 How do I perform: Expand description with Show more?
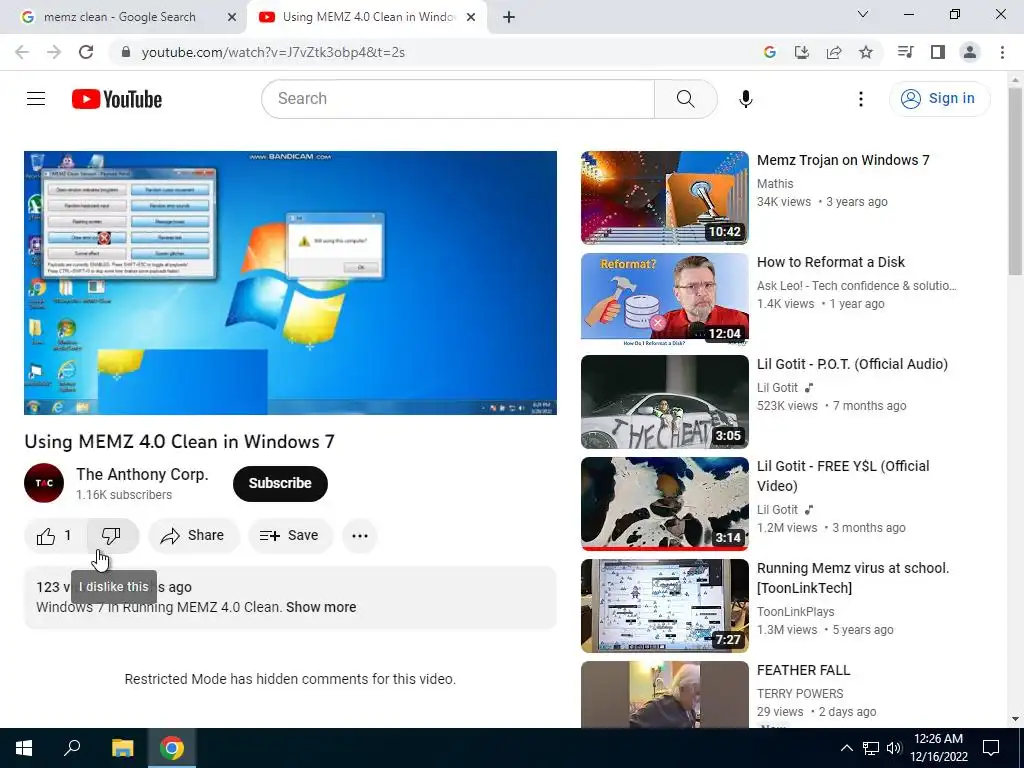coord(321,607)
